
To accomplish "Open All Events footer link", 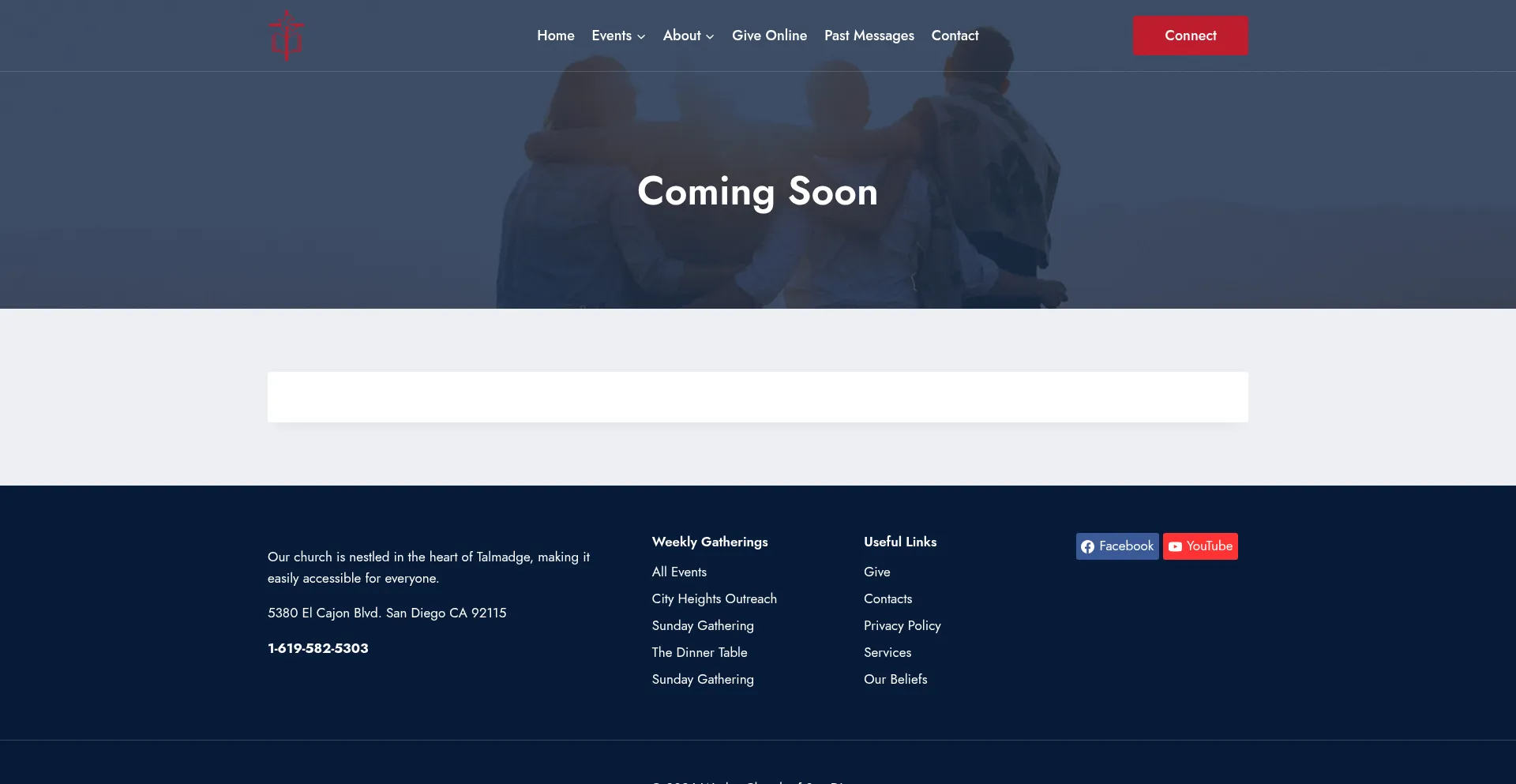I will 679,572.
